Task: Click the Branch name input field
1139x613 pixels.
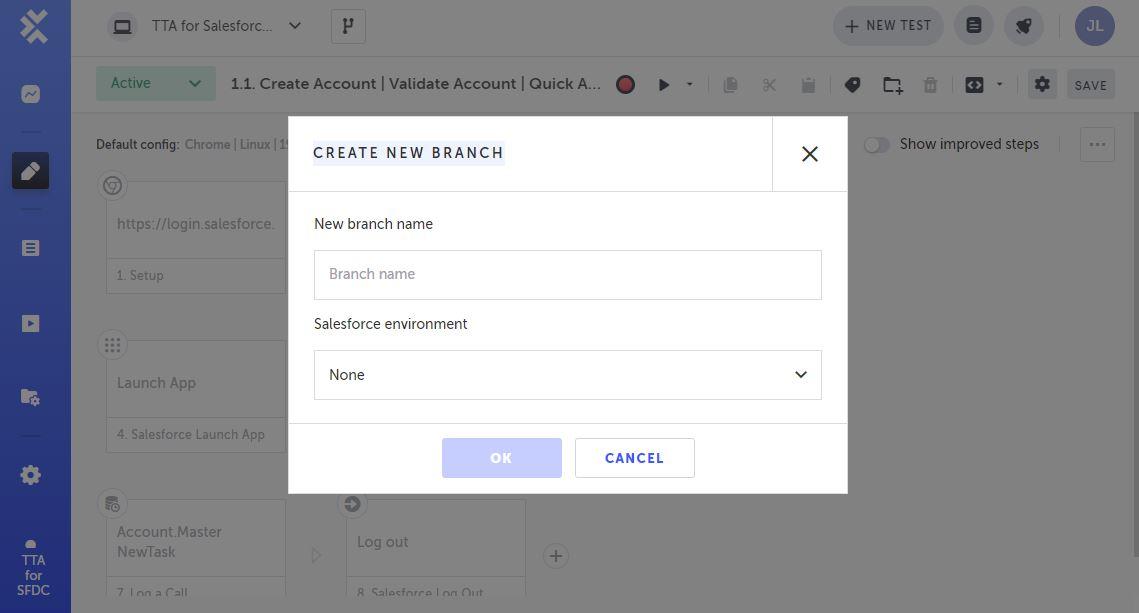Action: point(567,274)
